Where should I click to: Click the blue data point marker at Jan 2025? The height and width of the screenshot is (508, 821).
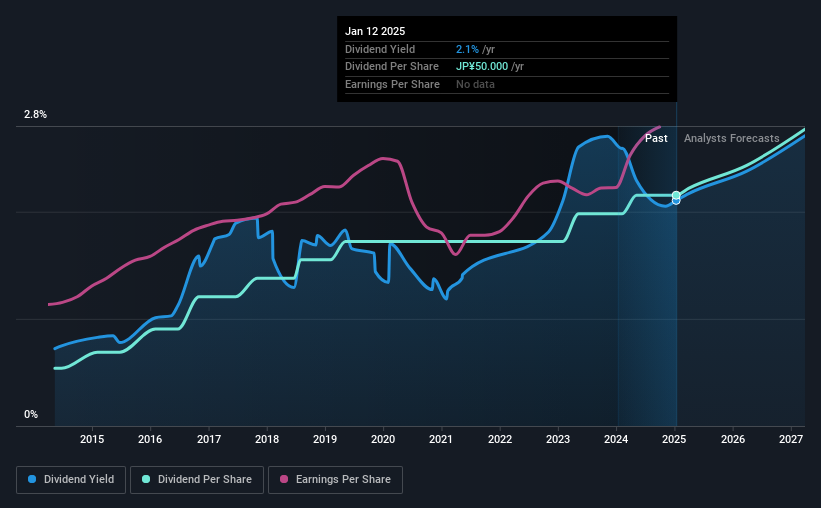click(x=676, y=201)
